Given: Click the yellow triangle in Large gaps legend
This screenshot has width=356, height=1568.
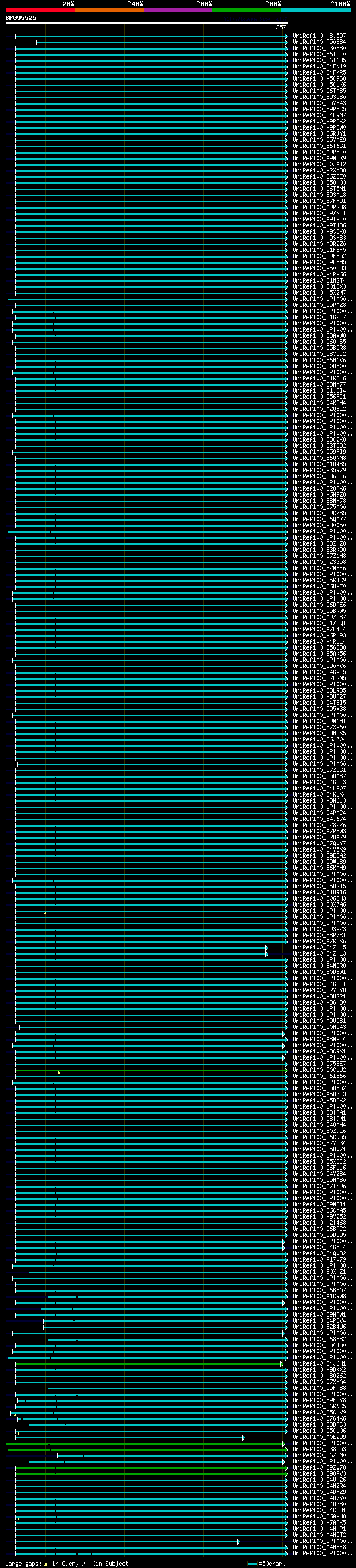Looking at the screenshot, I should 46,1564.
